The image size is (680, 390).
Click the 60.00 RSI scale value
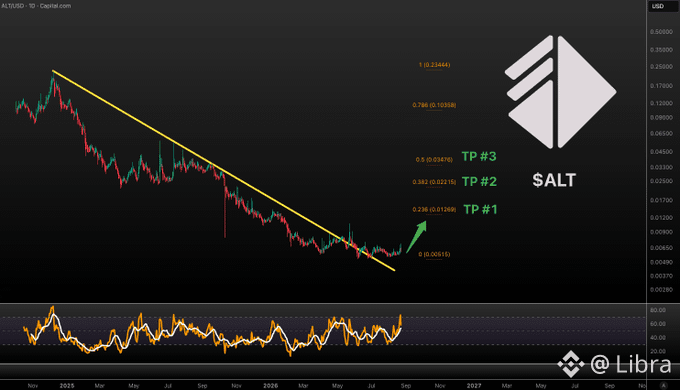(x=658, y=324)
